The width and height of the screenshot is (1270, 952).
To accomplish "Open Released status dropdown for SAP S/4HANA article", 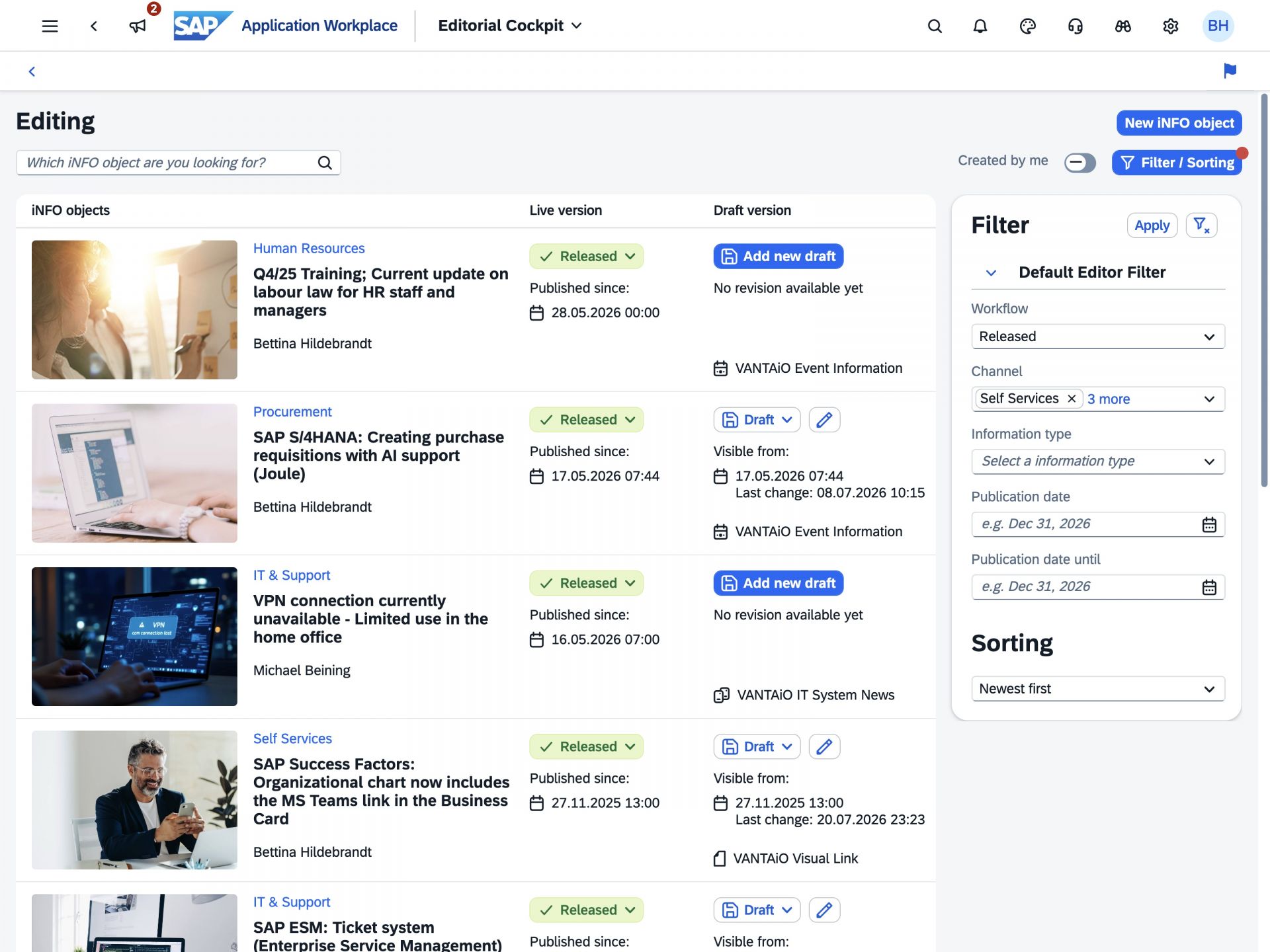I will click(x=586, y=420).
